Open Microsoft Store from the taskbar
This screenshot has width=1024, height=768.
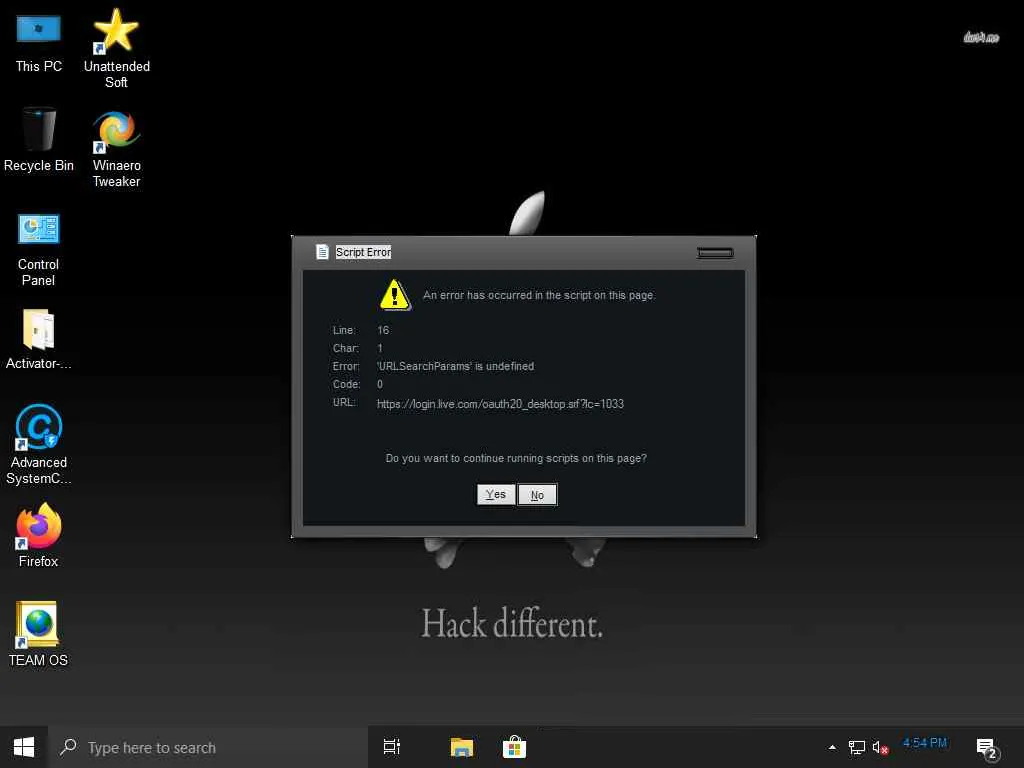click(515, 747)
